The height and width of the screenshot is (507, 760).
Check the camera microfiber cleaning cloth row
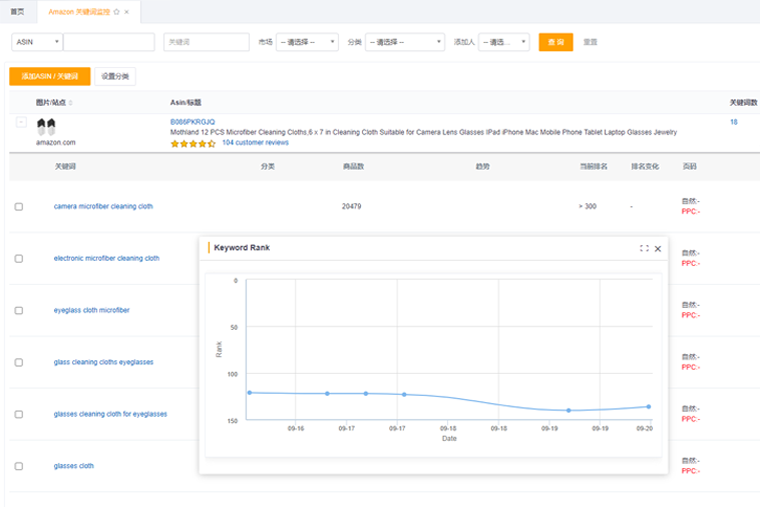(19, 207)
